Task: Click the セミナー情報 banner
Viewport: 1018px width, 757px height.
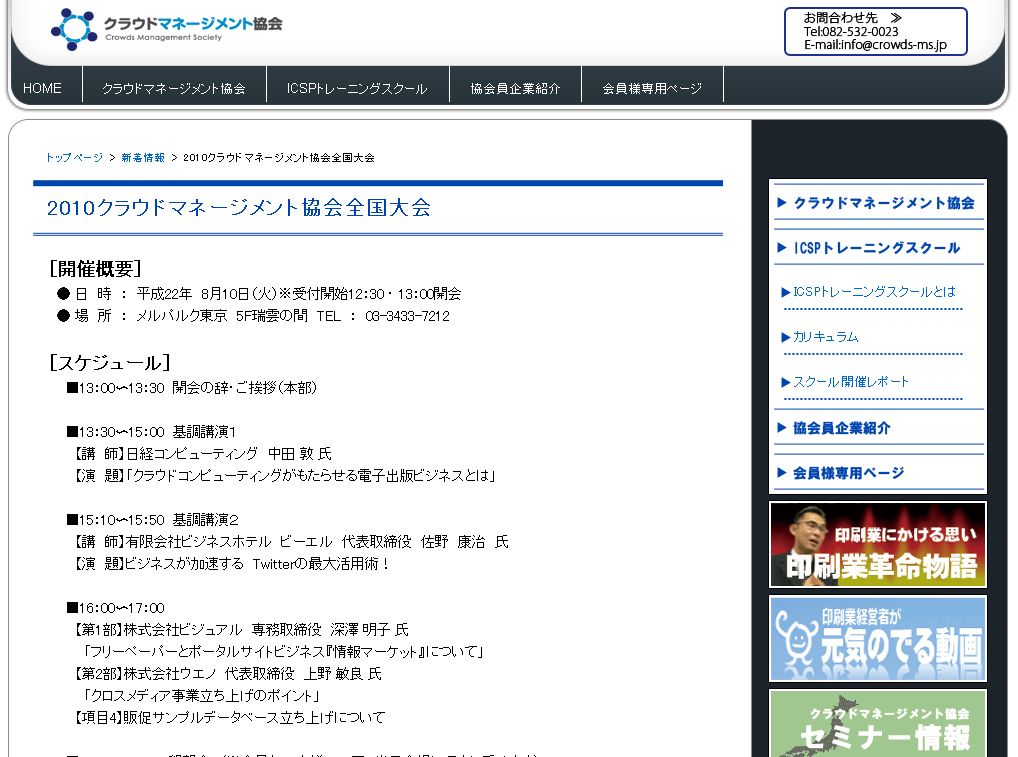Action: tap(878, 723)
